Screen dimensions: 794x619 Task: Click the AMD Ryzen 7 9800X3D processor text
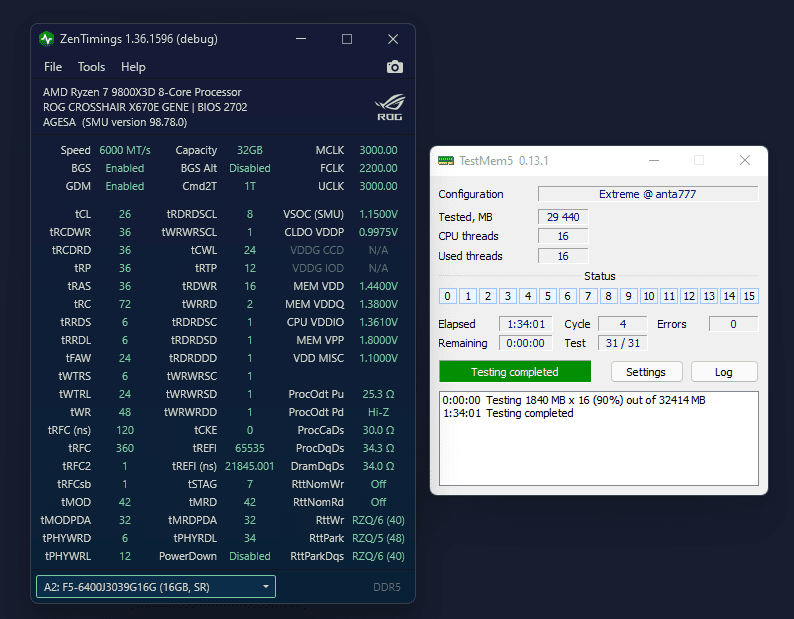coord(142,92)
